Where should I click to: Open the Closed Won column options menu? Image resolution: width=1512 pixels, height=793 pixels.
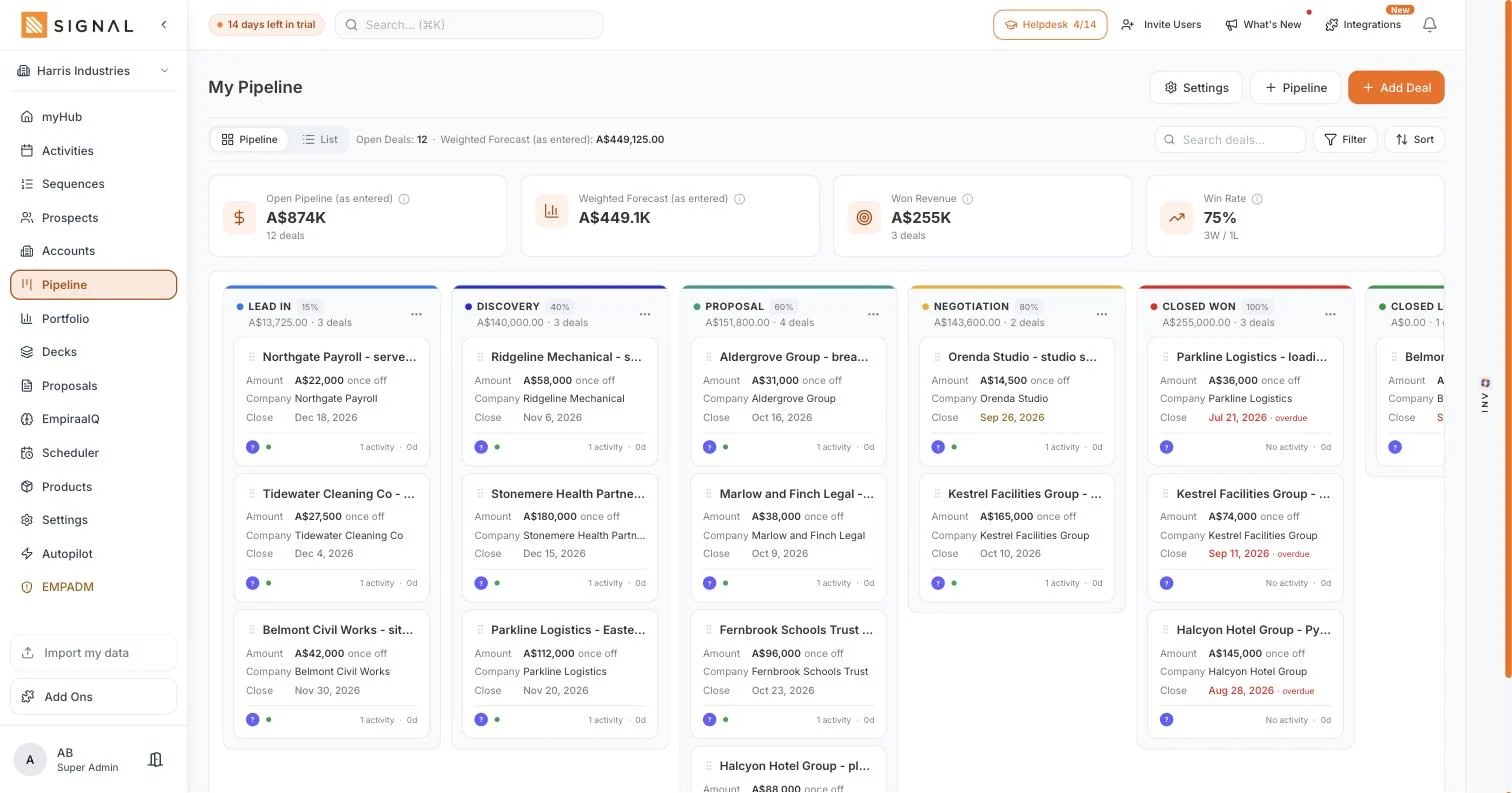1330,314
